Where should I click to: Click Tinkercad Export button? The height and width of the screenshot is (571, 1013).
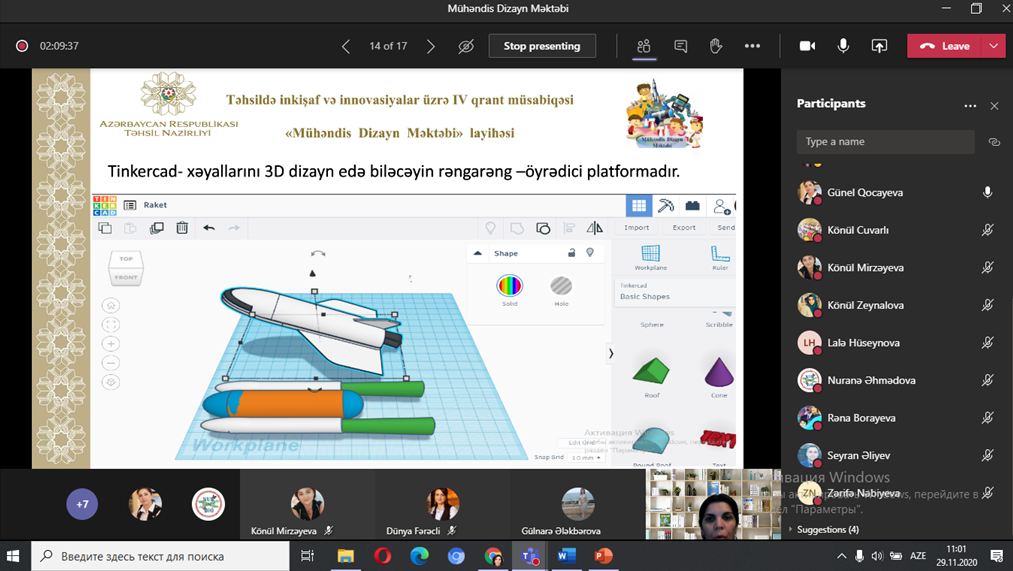(x=684, y=227)
